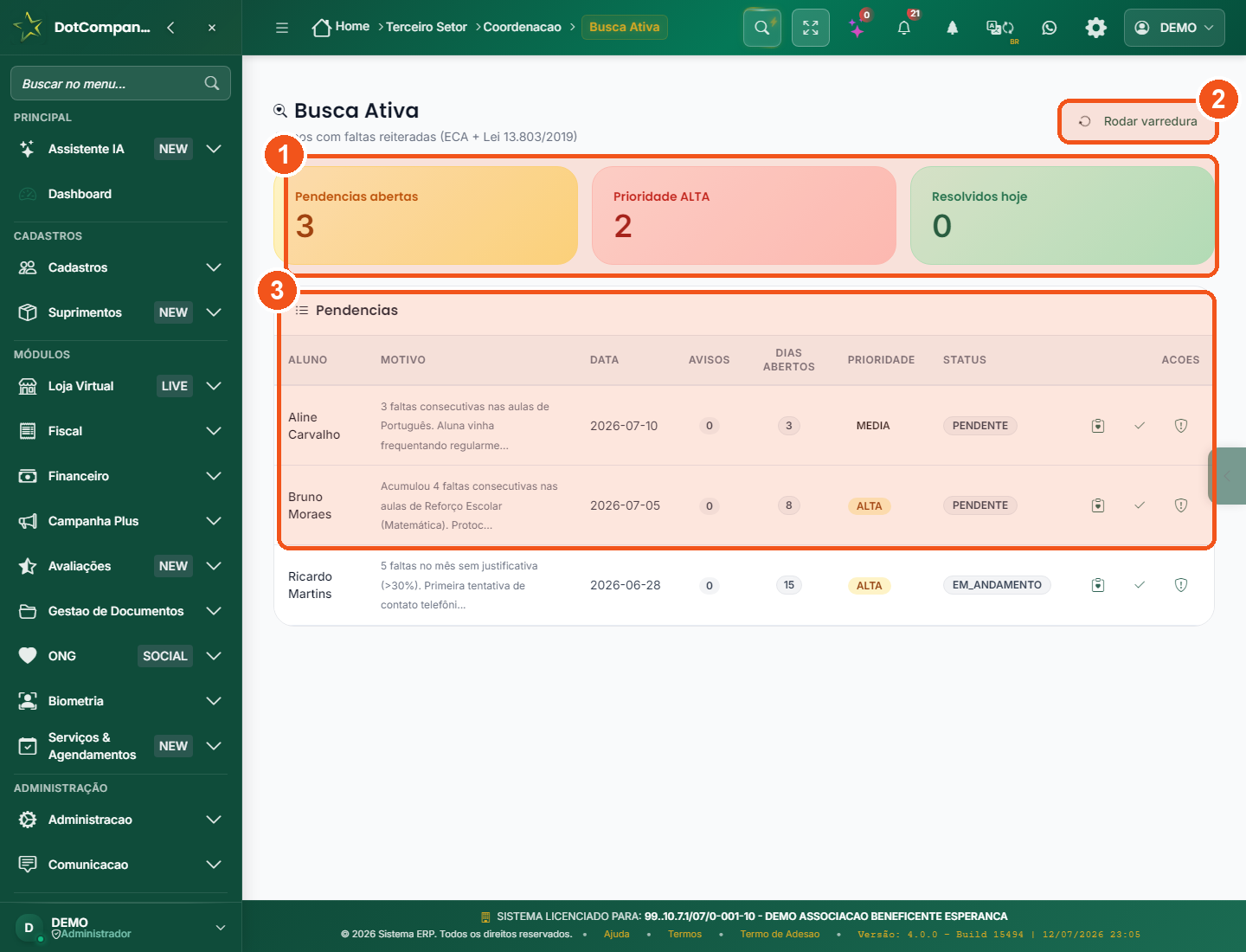Open Assistente IA menu item
Screen dimensions: 1246x952
tap(87, 149)
